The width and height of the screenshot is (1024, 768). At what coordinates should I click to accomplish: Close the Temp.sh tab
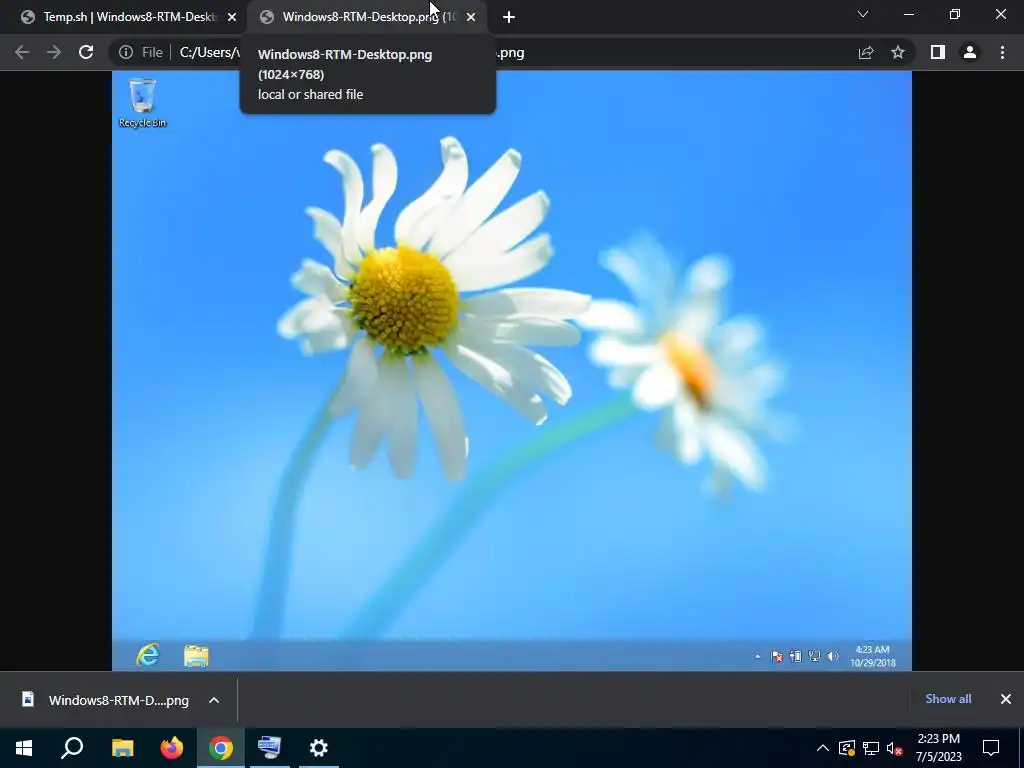(232, 17)
